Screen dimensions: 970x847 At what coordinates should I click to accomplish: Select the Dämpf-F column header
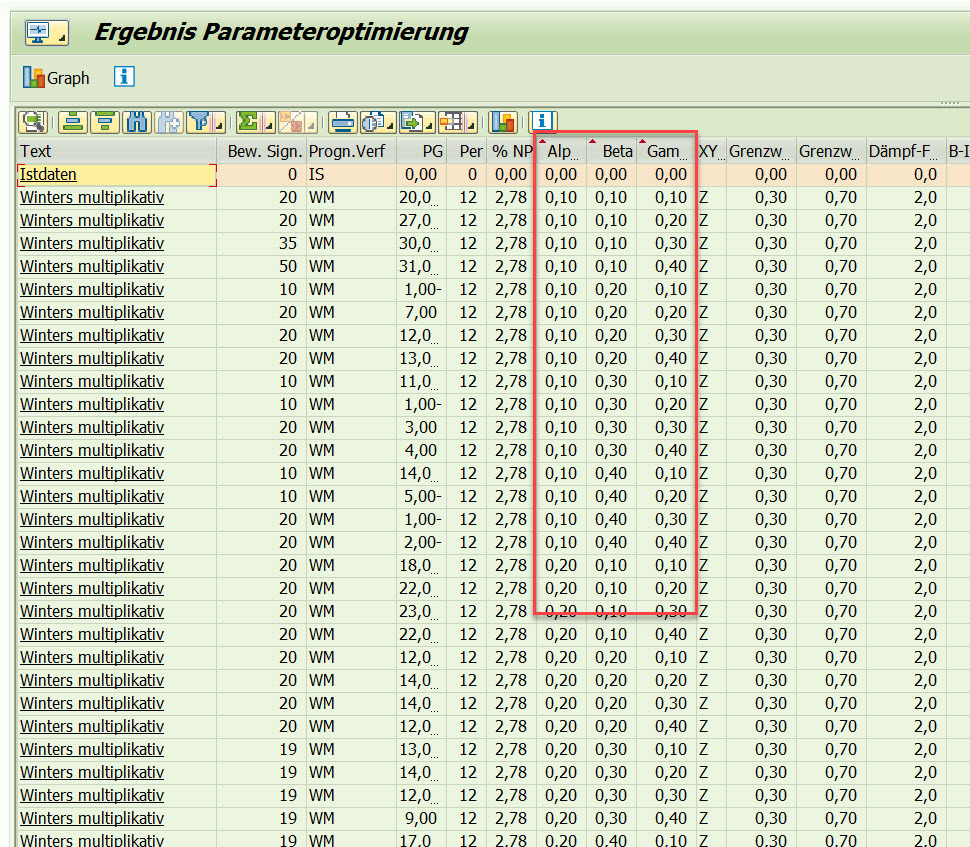(905, 151)
